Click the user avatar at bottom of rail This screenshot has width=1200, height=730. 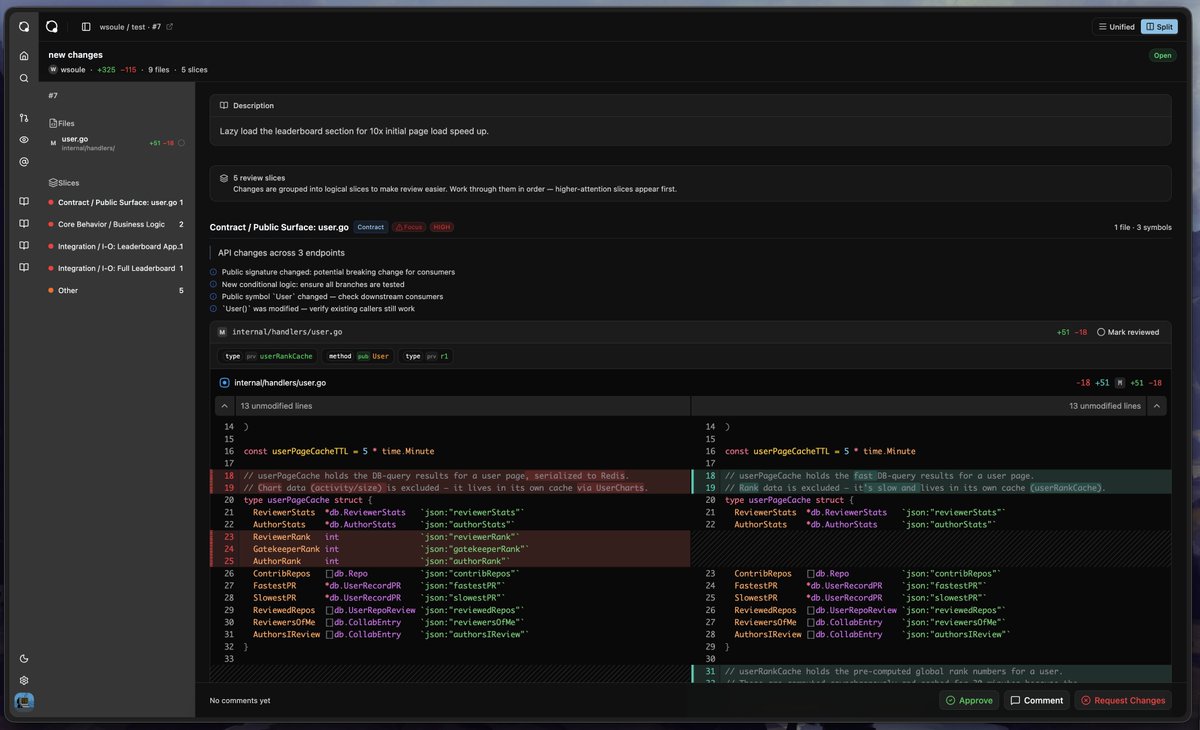tap(24, 703)
